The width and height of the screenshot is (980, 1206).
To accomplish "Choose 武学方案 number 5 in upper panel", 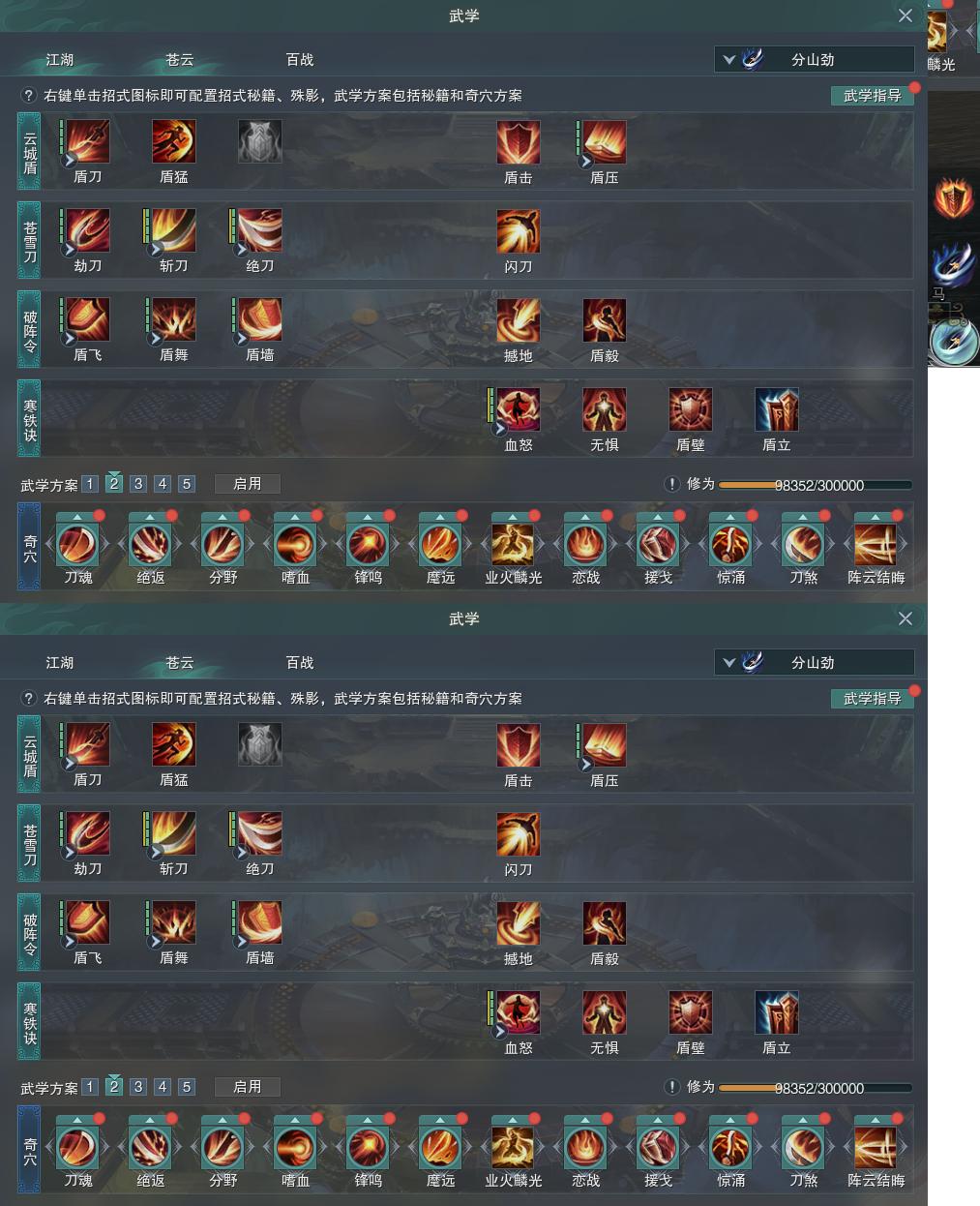I will pyautogui.click(x=187, y=484).
